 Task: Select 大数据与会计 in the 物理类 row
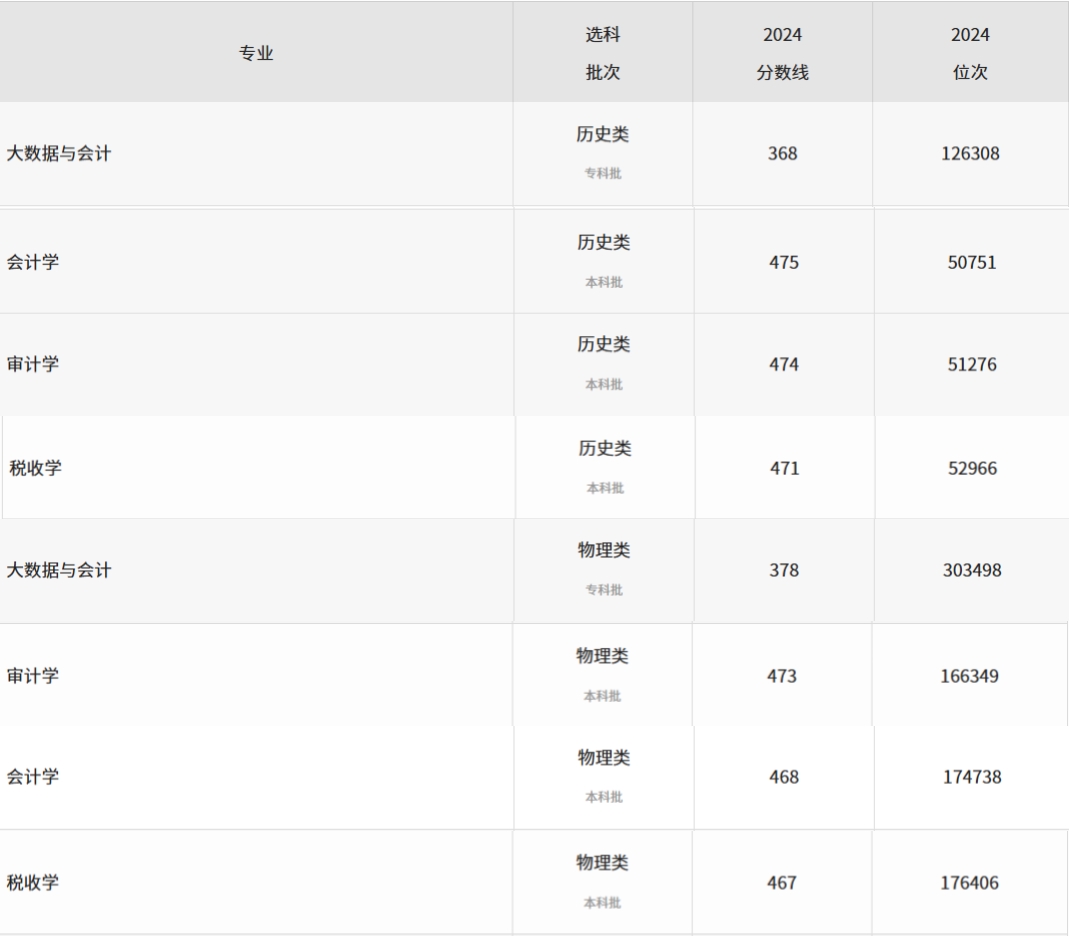[59, 570]
